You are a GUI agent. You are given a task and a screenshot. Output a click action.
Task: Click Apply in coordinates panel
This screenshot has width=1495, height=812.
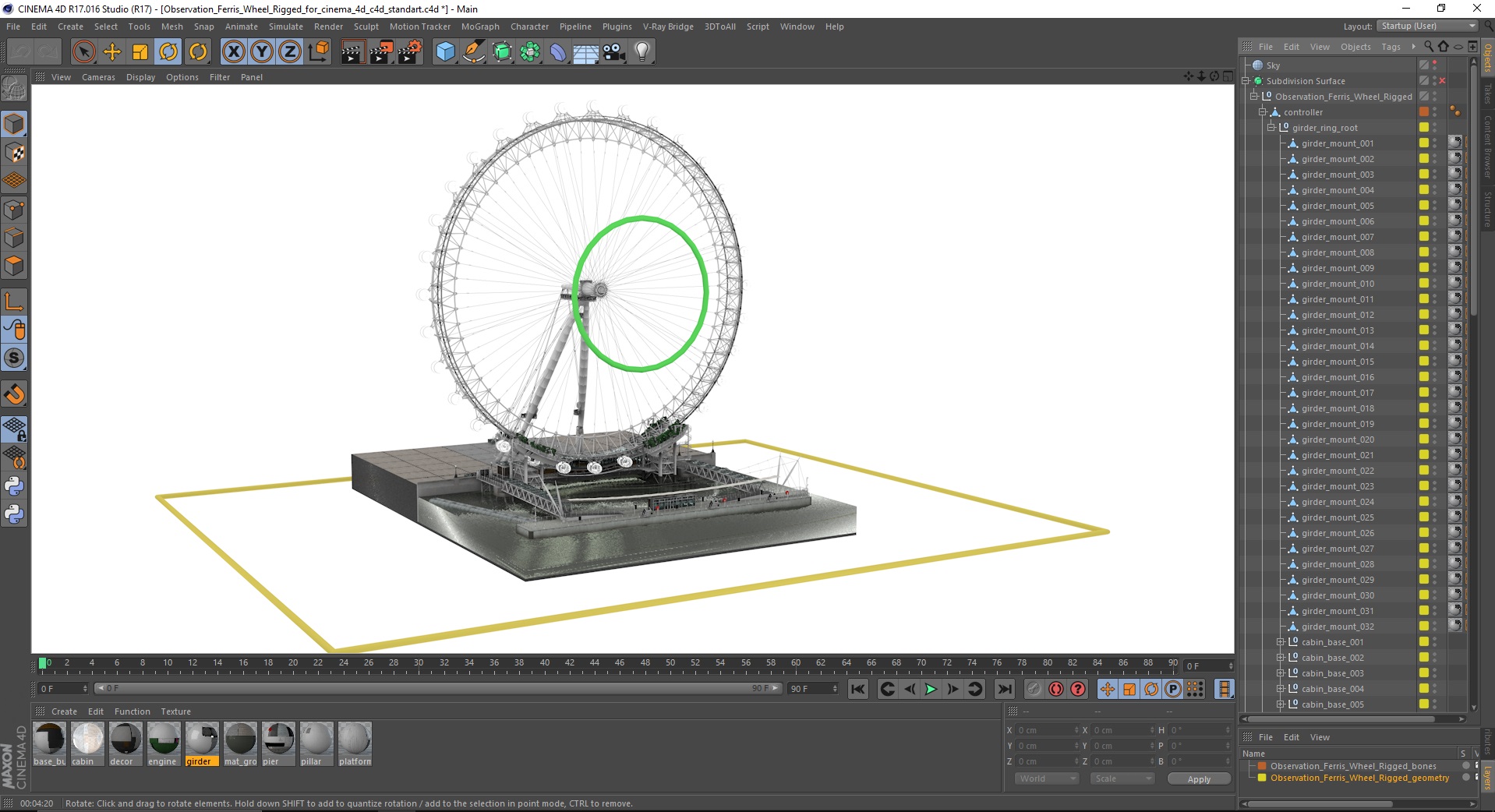[1199, 779]
